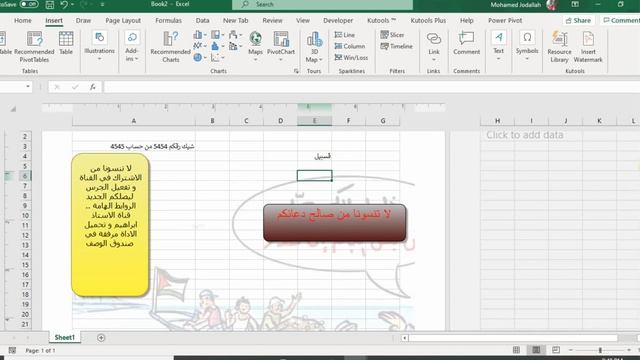Open the Kutools Plus tab
Viewport: 640px width, 360px height.
(428, 20)
